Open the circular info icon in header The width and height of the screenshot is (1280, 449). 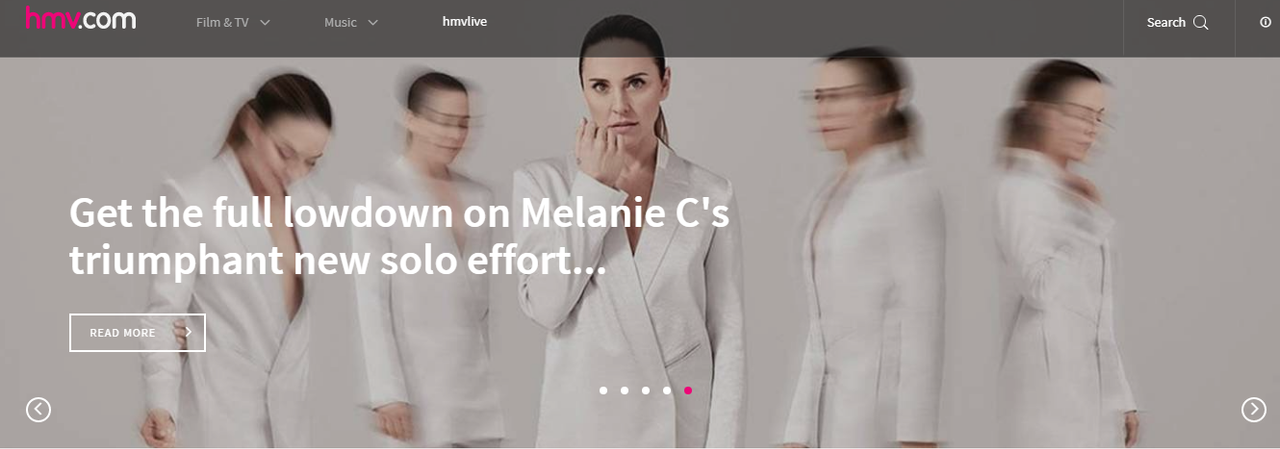1266,22
